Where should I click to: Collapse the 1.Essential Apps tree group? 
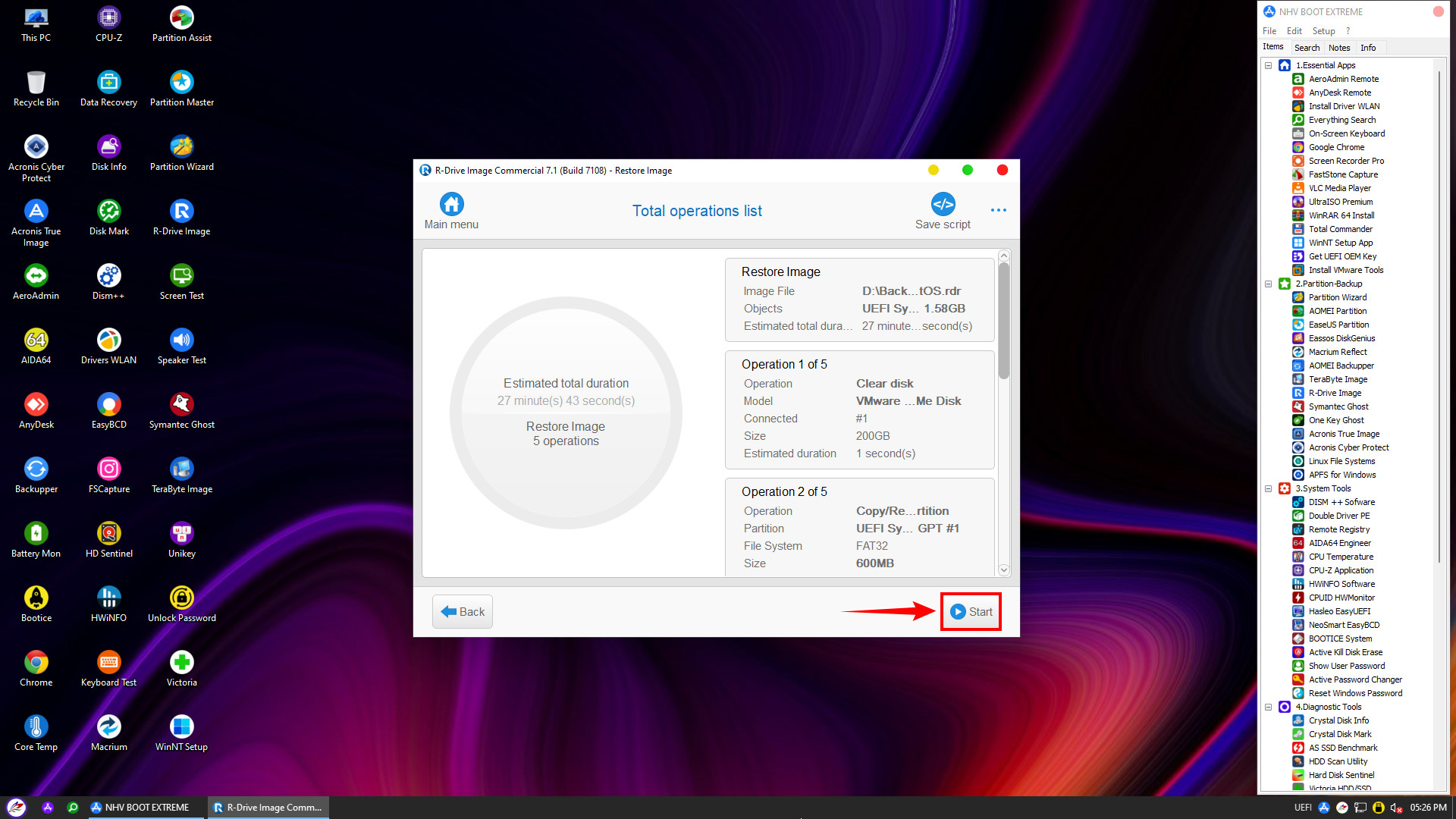(x=1268, y=65)
